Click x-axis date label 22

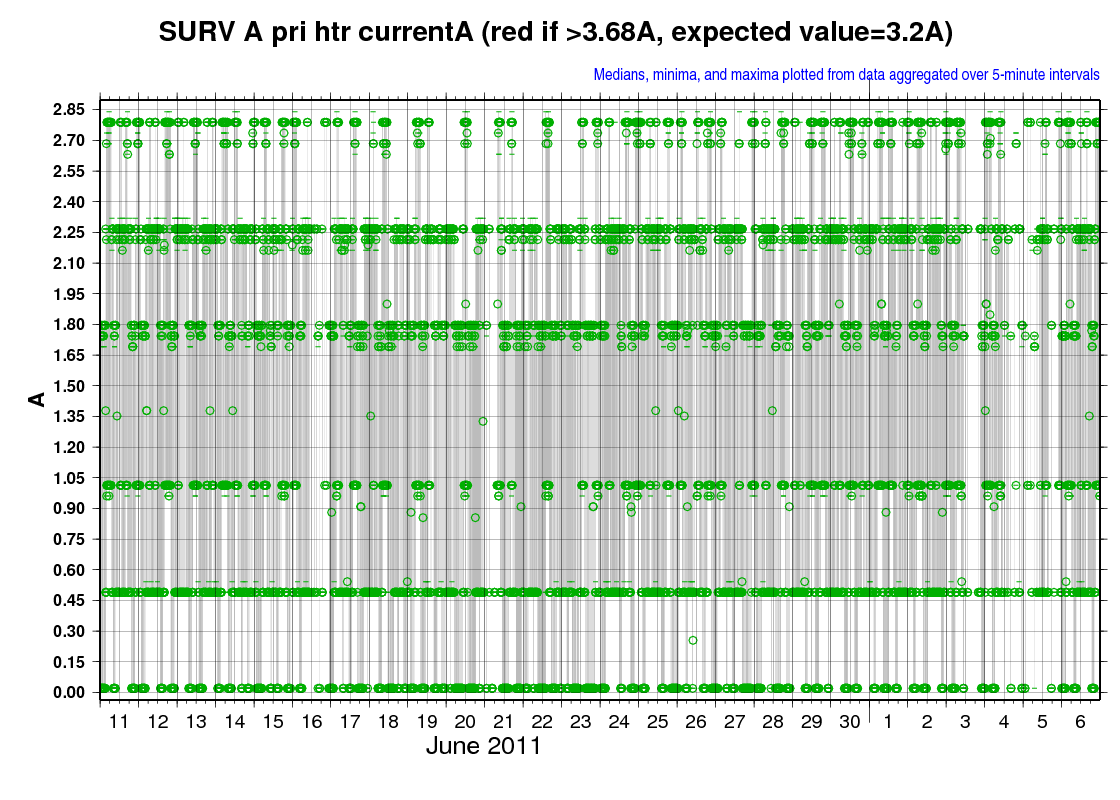pos(542,722)
